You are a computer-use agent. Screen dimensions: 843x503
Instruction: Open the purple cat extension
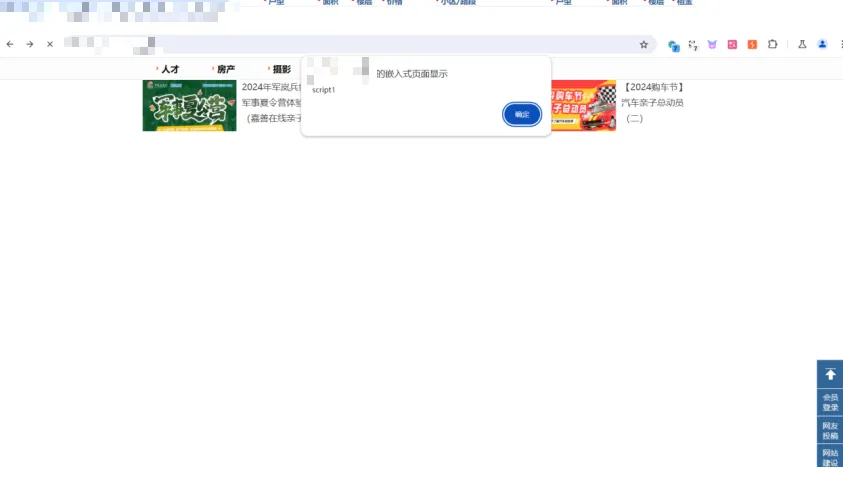(x=712, y=45)
